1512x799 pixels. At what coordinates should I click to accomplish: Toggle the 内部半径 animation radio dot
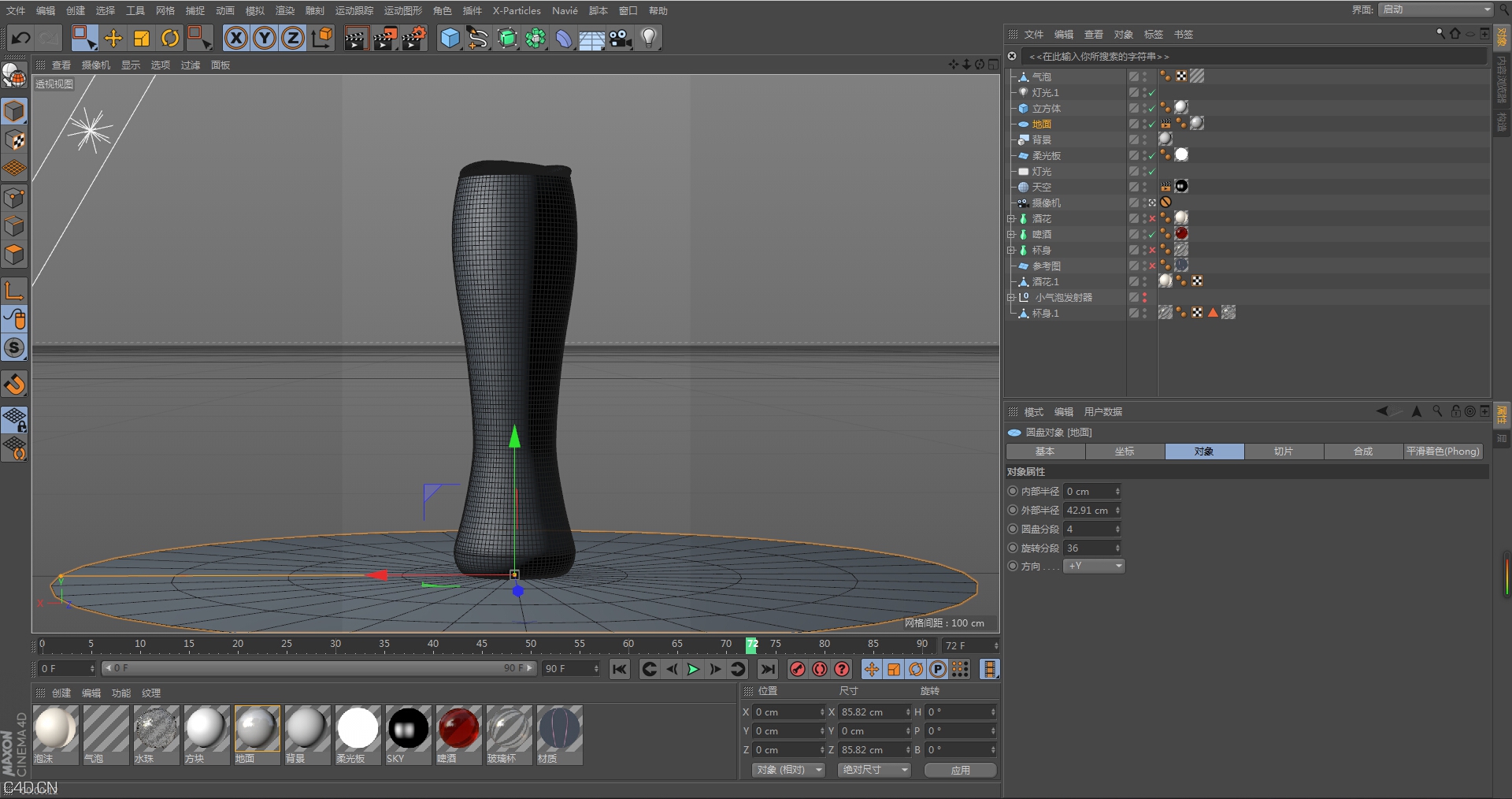click(1013, 491)
